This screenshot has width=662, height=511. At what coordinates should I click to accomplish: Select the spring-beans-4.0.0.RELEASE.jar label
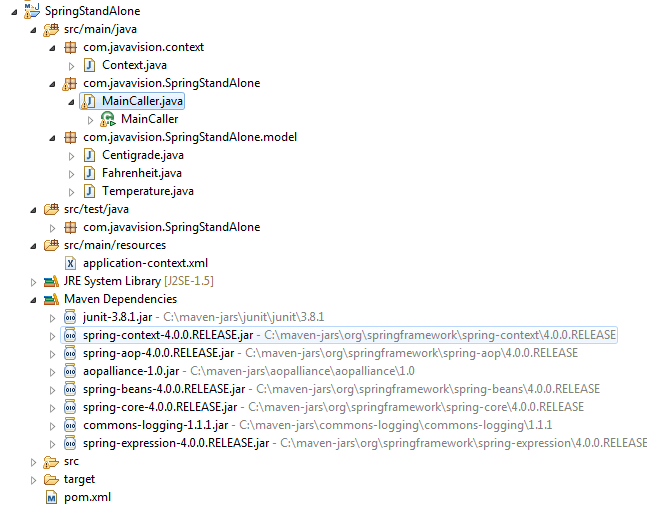(164, 389)
